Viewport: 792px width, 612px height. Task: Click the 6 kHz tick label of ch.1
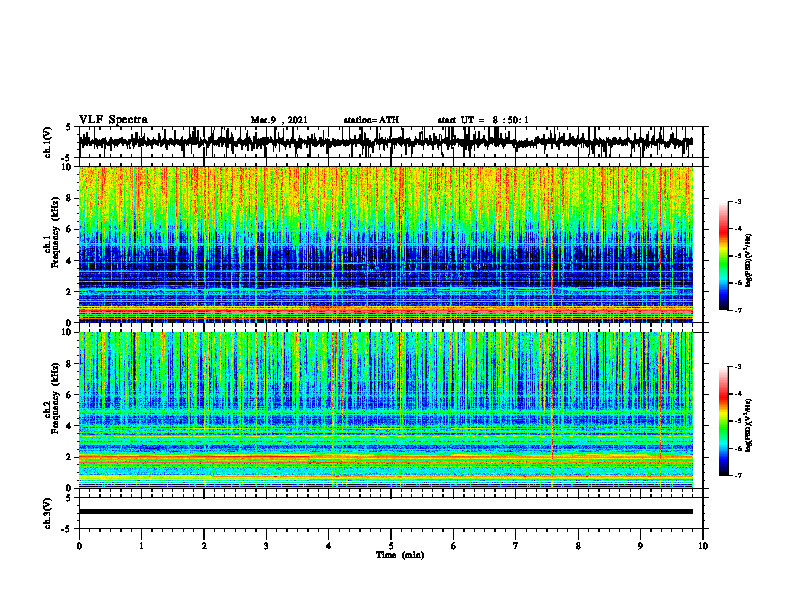[69, 229]
